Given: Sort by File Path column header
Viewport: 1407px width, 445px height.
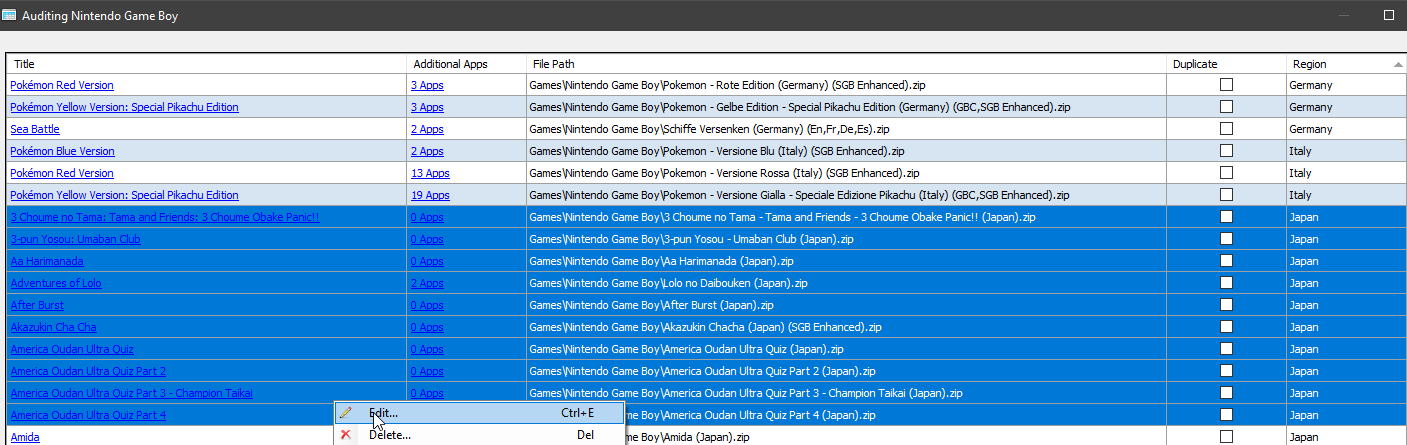Looking at the screenshot, I should tap(846, 64).
